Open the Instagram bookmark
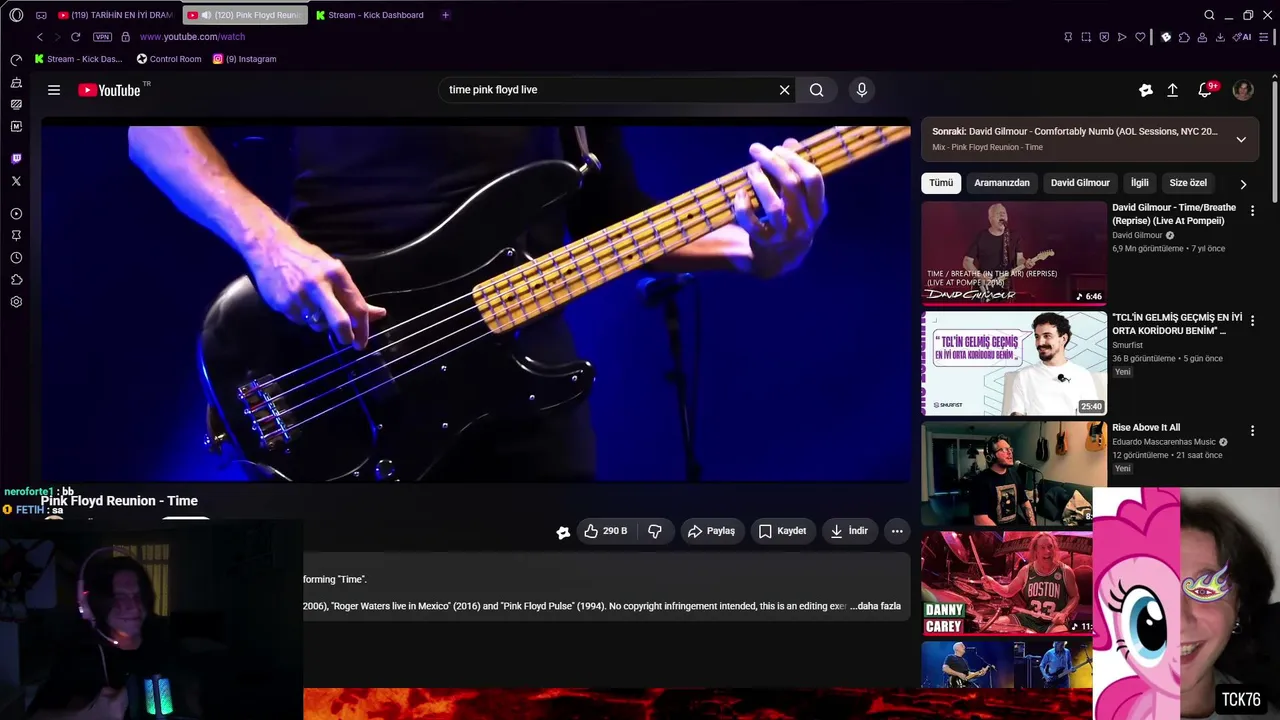Viewport: 1280px width, 720px height. tap(244, 59)
